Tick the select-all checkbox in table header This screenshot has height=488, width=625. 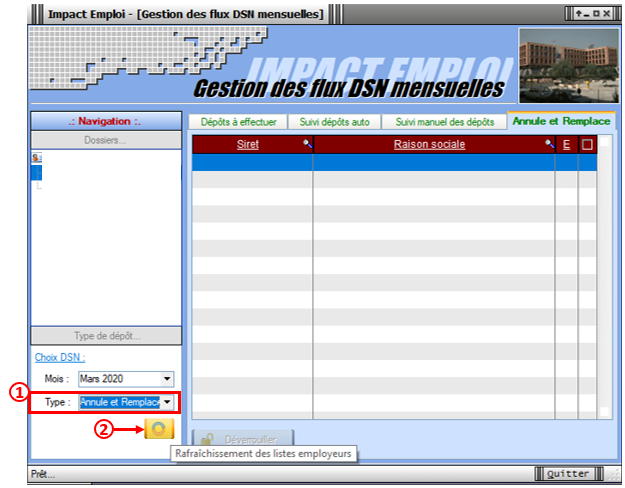pyautogui.click(x=587, y=144)
